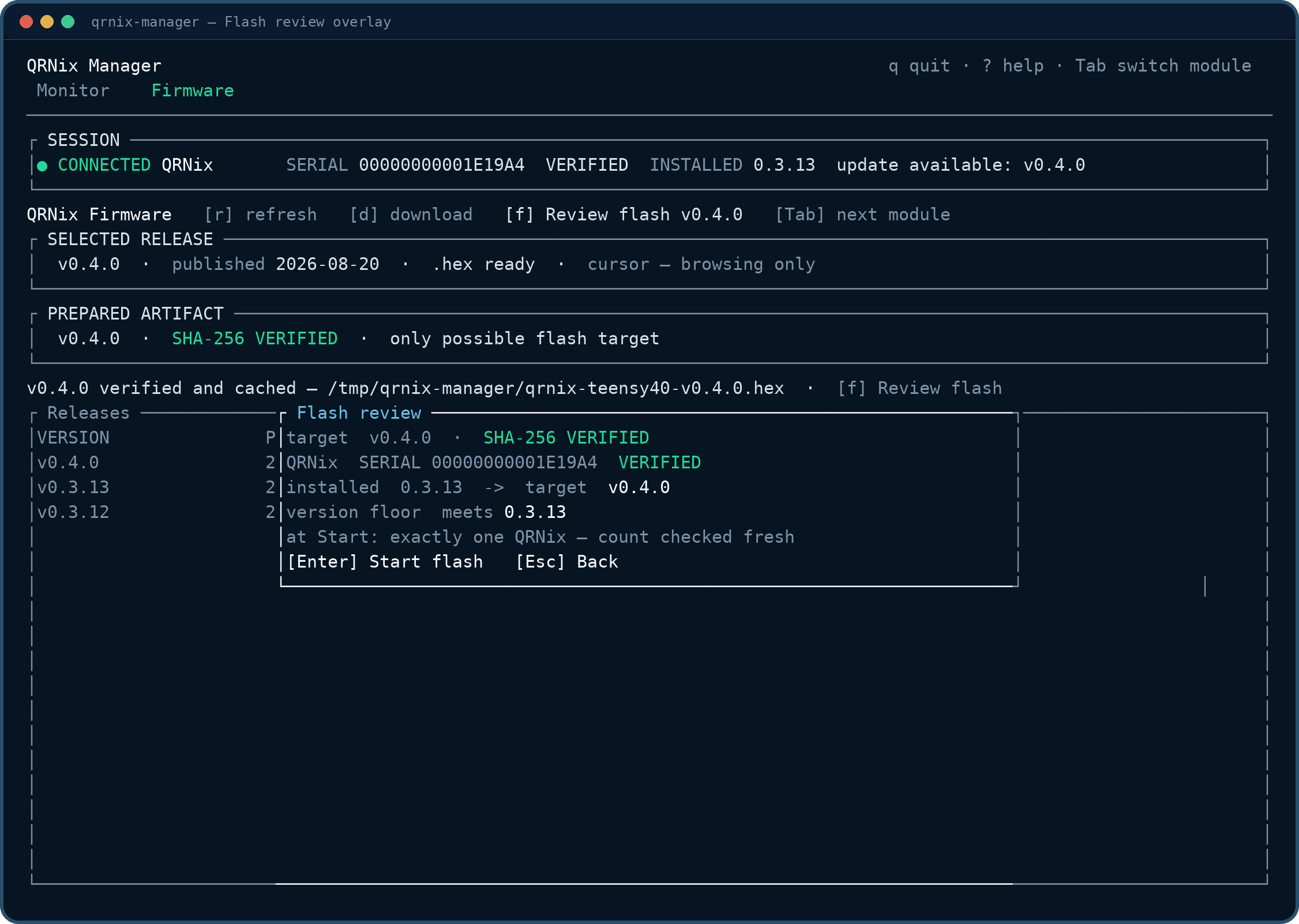The width and height of the screenshot is (1299, 924).
Task: Click version floor meets 0.3.13 line
Action: click(x=426, y=512)
